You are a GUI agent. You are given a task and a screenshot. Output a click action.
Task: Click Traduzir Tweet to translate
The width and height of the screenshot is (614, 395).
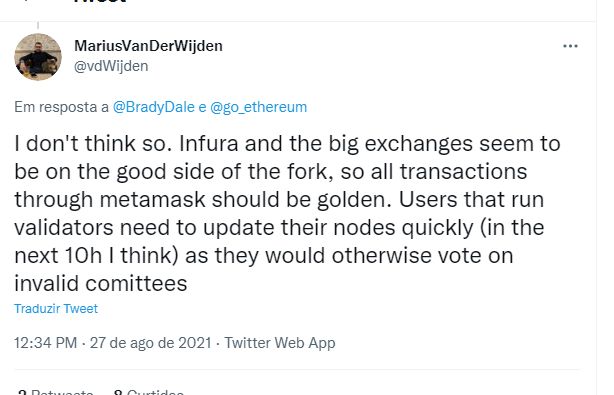(x=56, y=308)
